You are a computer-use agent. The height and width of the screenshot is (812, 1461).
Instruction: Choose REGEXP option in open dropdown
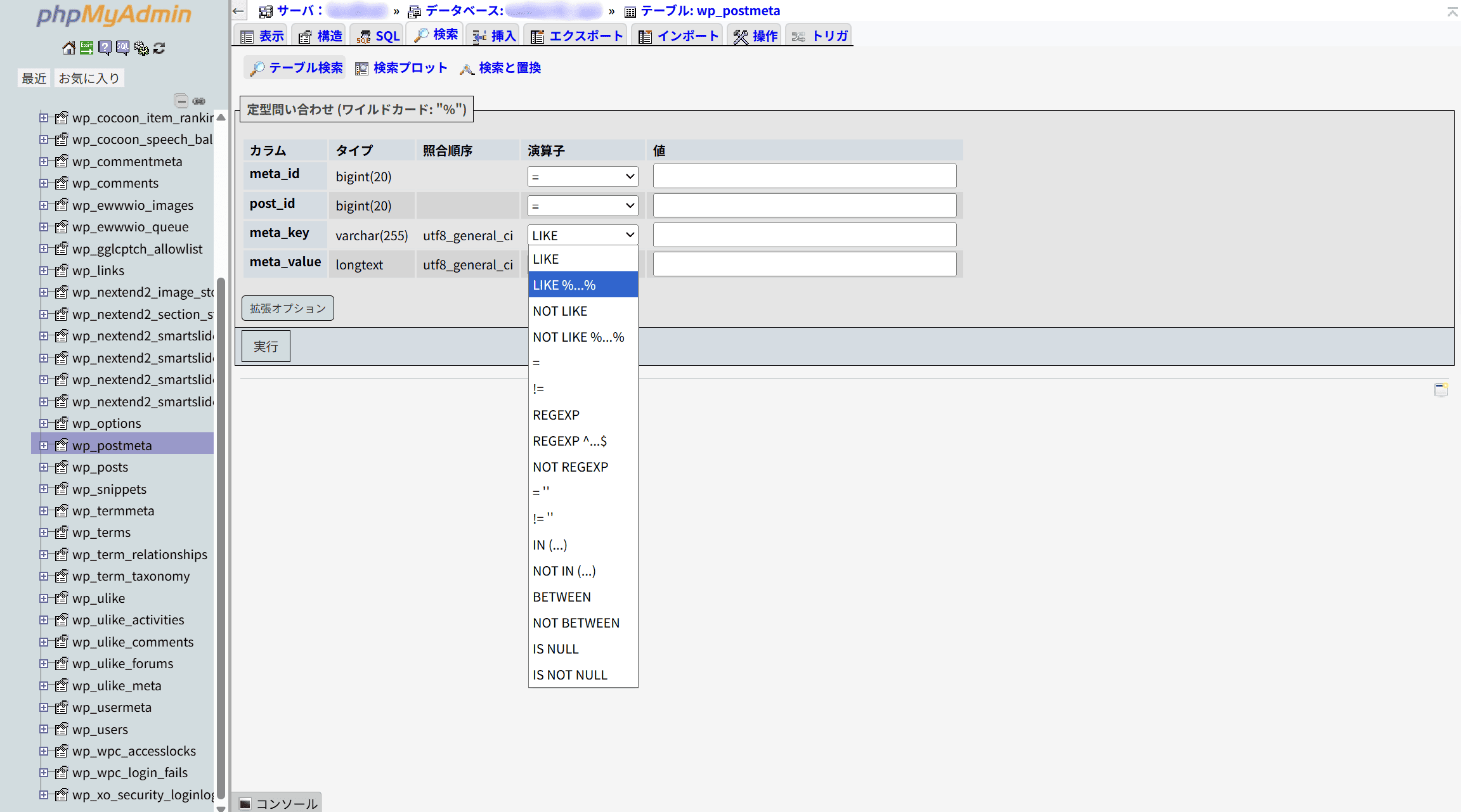click(x=556, y=415)
